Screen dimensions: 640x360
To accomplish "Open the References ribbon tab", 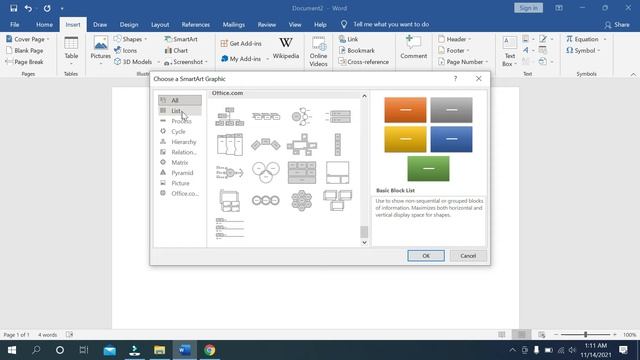I will pyautogui.click(x=196, y=24).
